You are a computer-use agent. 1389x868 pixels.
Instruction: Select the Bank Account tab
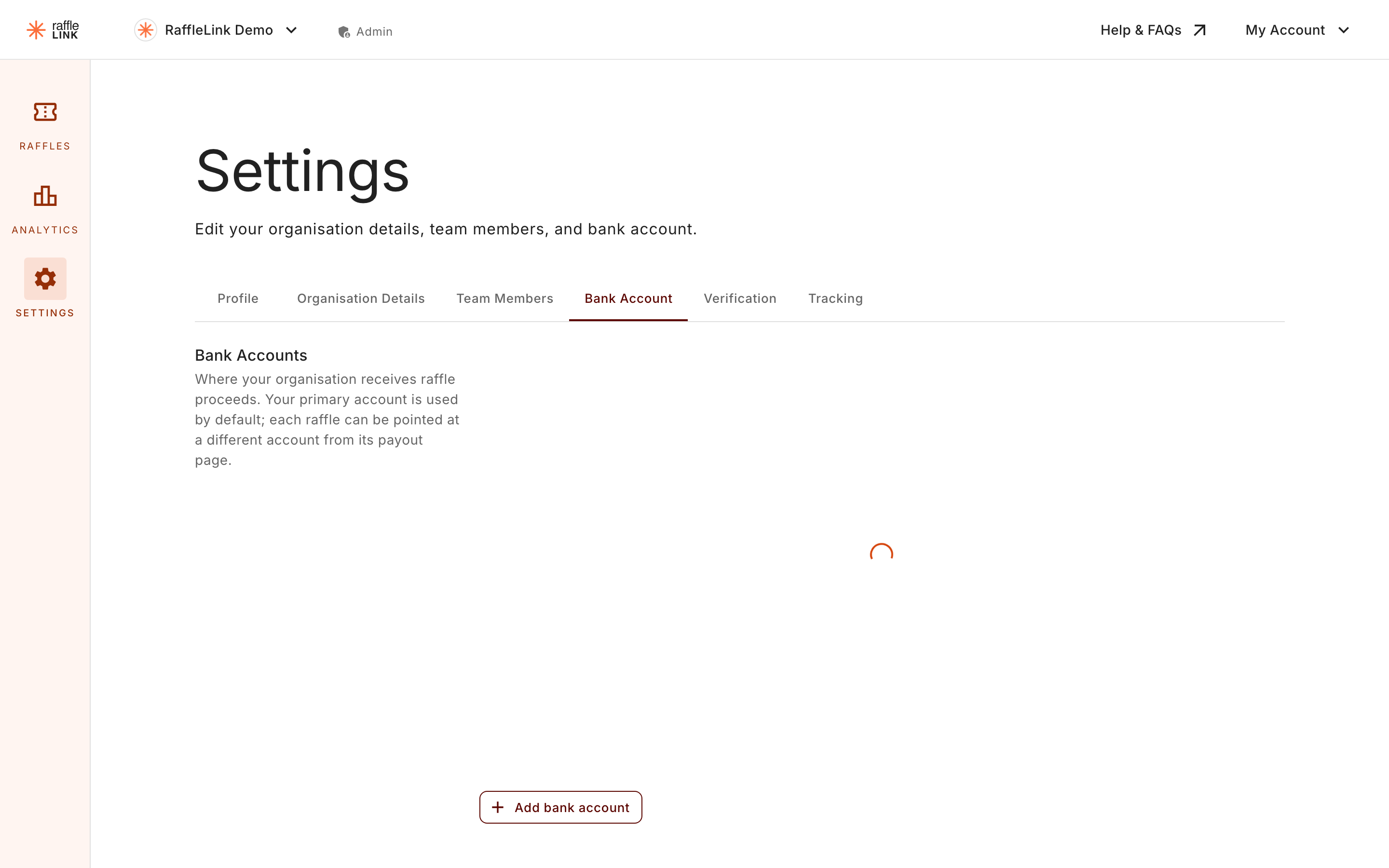[628, 298]
